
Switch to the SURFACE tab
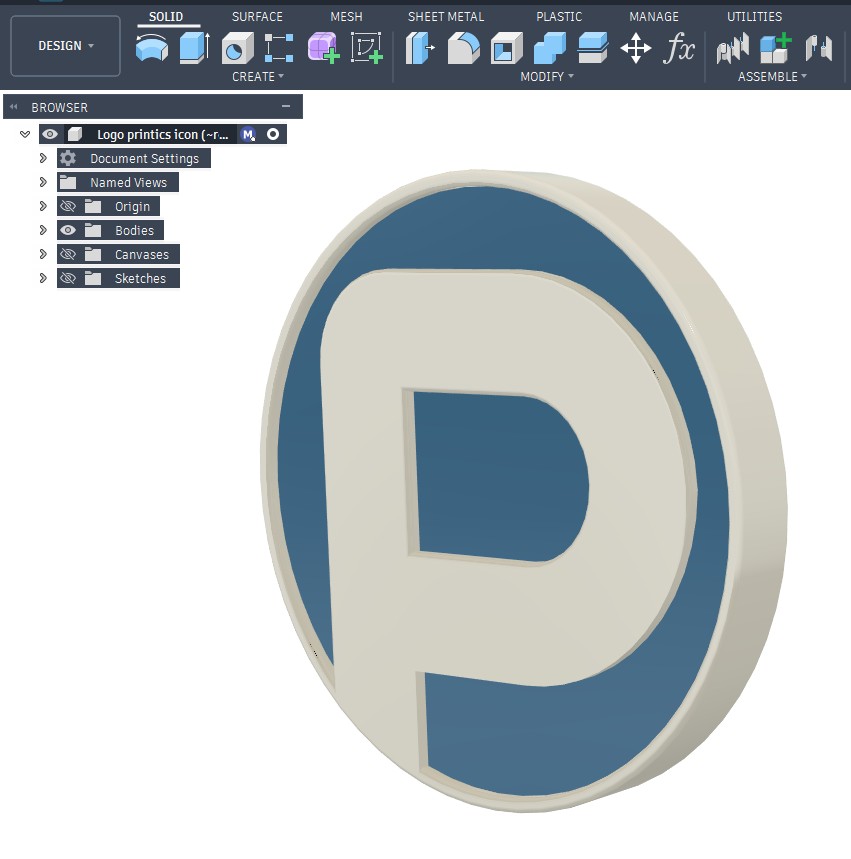coord(257,17)
